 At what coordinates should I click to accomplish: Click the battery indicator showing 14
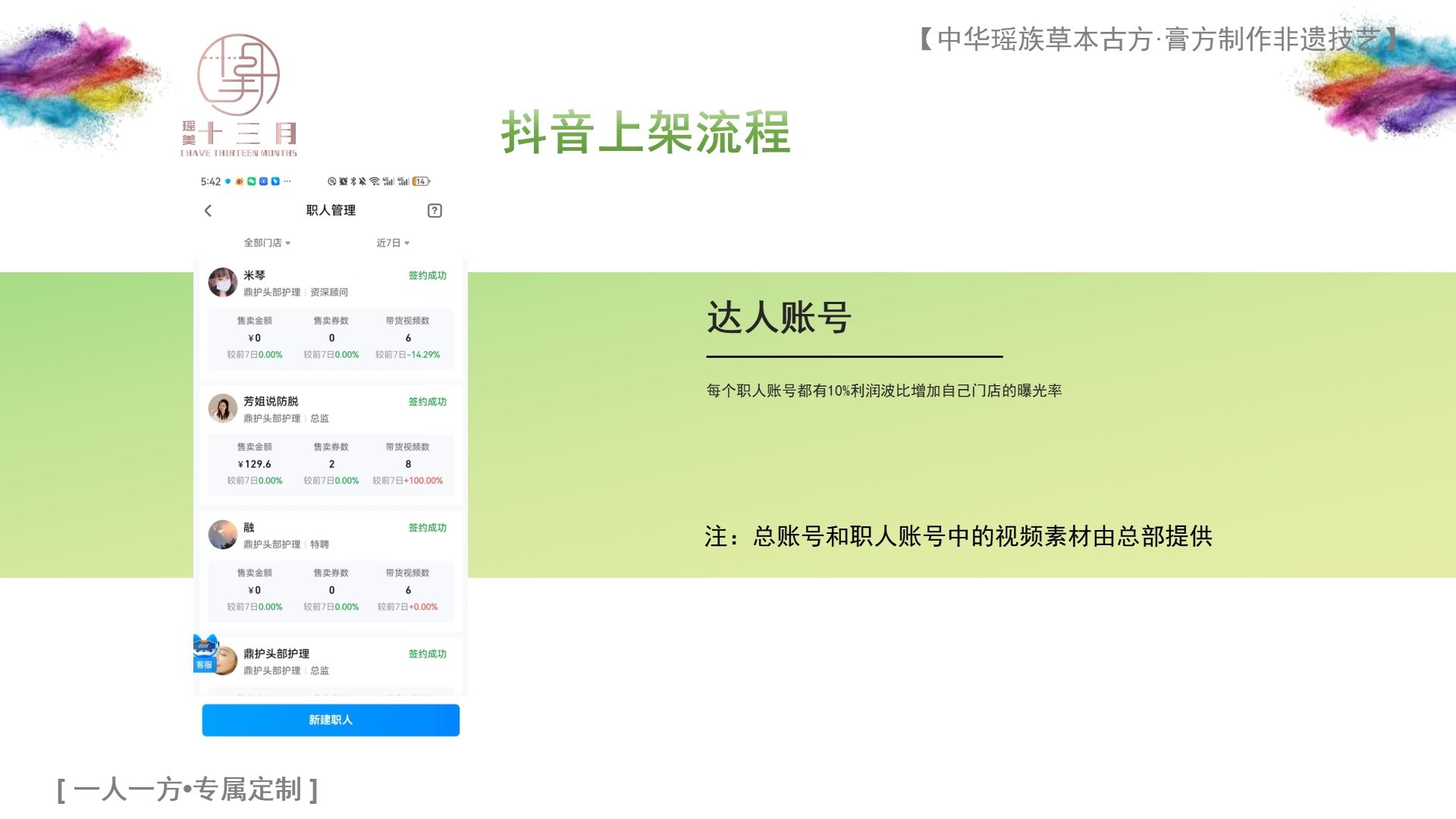pyautogui.click(x=421, y=182)
